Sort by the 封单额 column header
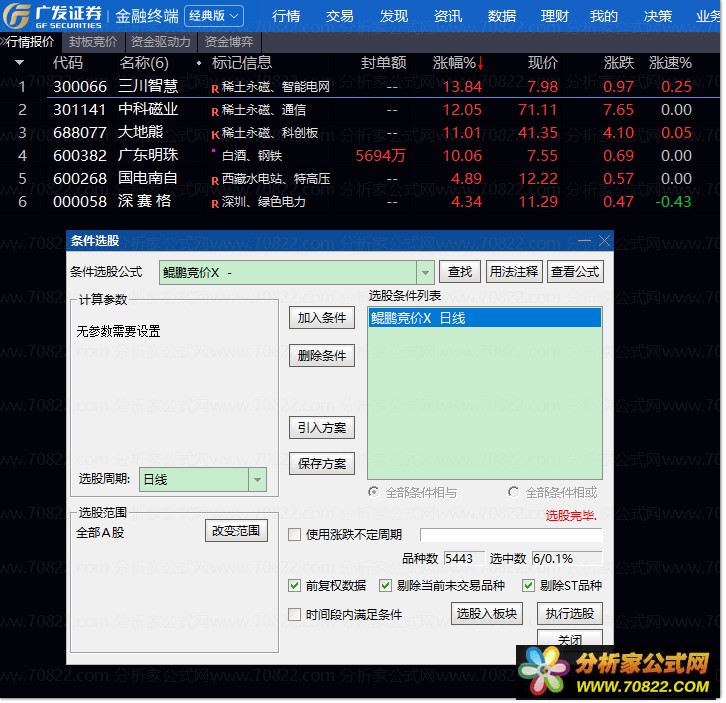The height and width of the screenshot is (703, 726). tap(383, 63)
